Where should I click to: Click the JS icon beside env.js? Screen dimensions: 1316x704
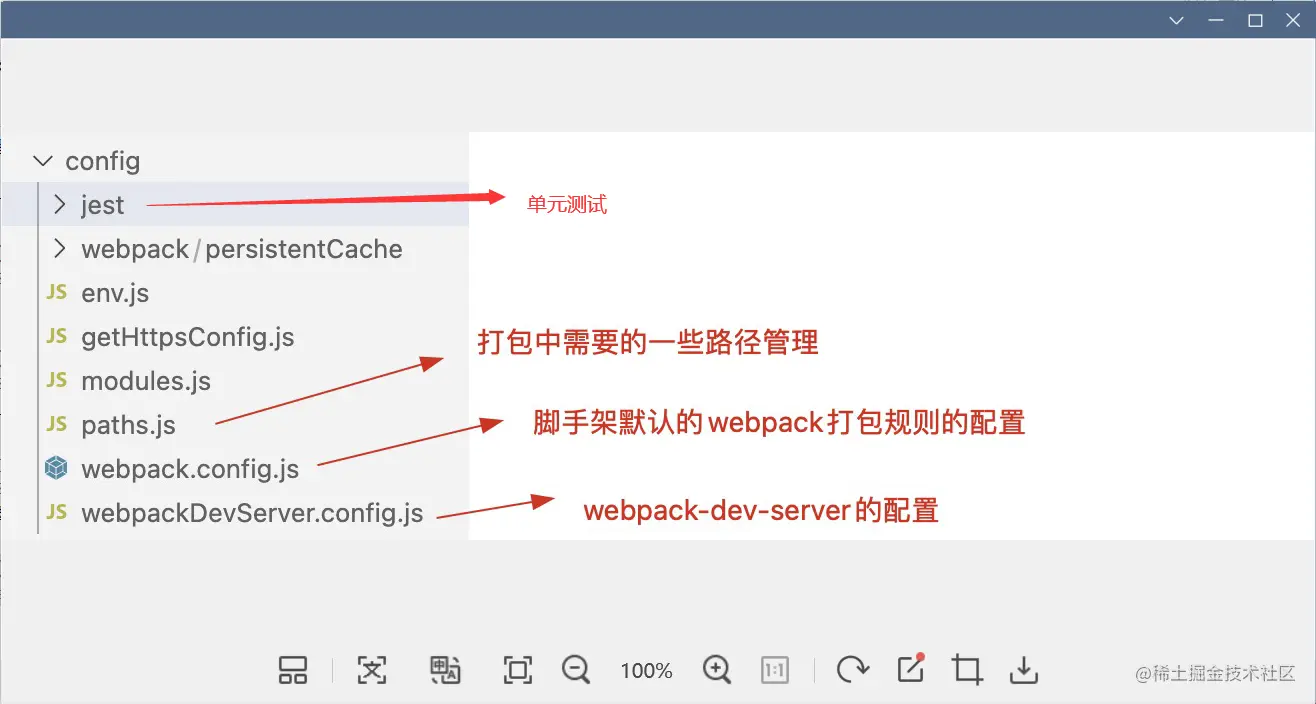point(57,292)
